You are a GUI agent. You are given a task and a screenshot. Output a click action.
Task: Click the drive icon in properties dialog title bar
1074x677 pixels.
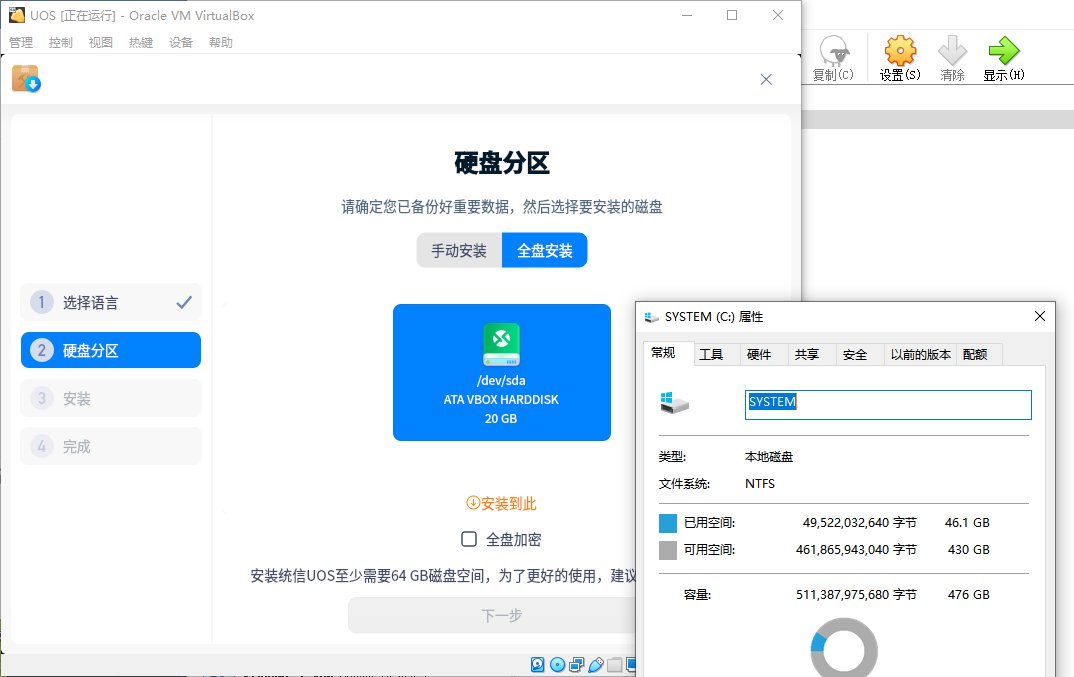tap(651, 317)
